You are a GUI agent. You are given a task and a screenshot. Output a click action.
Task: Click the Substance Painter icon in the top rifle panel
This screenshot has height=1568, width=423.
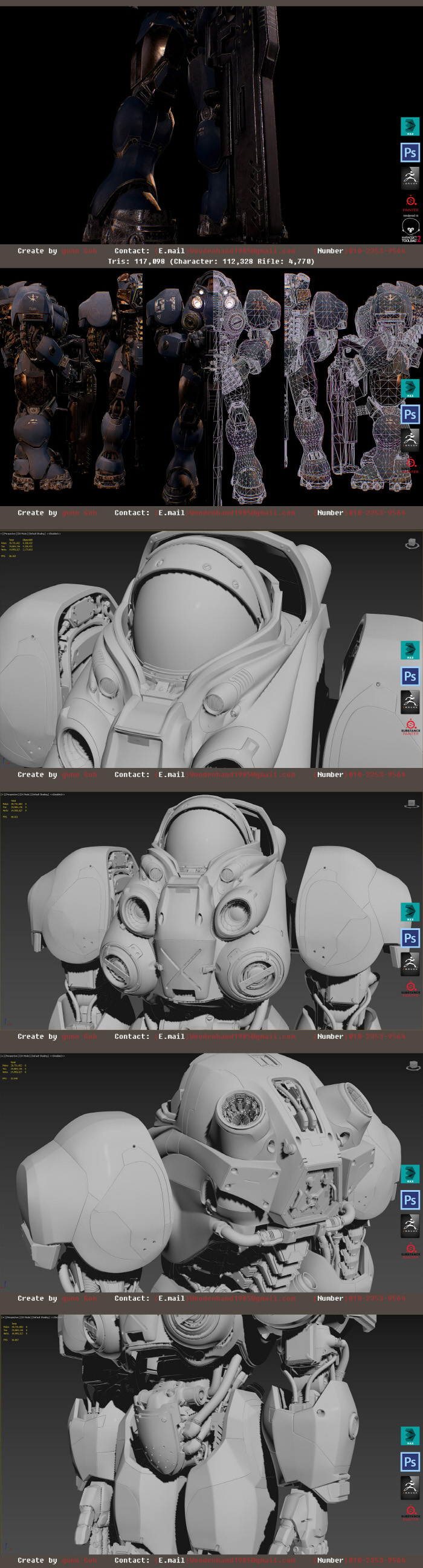(410, 202)
